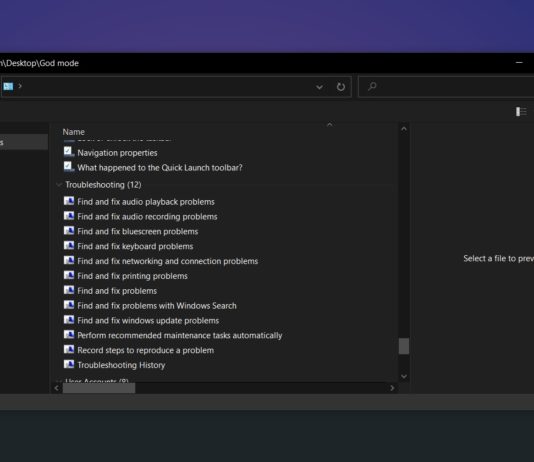Click the address bar location icon
This screenshot has width=534, height=462.
click(8, 86)
